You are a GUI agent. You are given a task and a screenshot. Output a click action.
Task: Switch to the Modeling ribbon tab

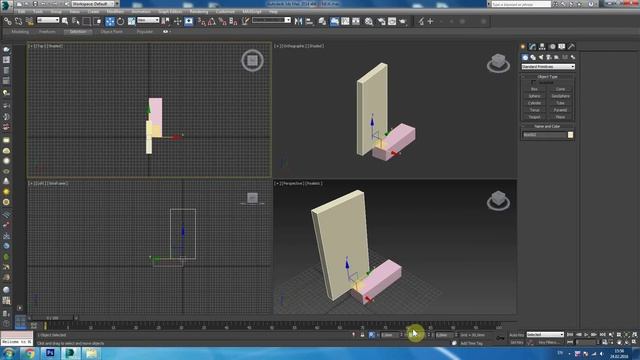tap(20, 31)
